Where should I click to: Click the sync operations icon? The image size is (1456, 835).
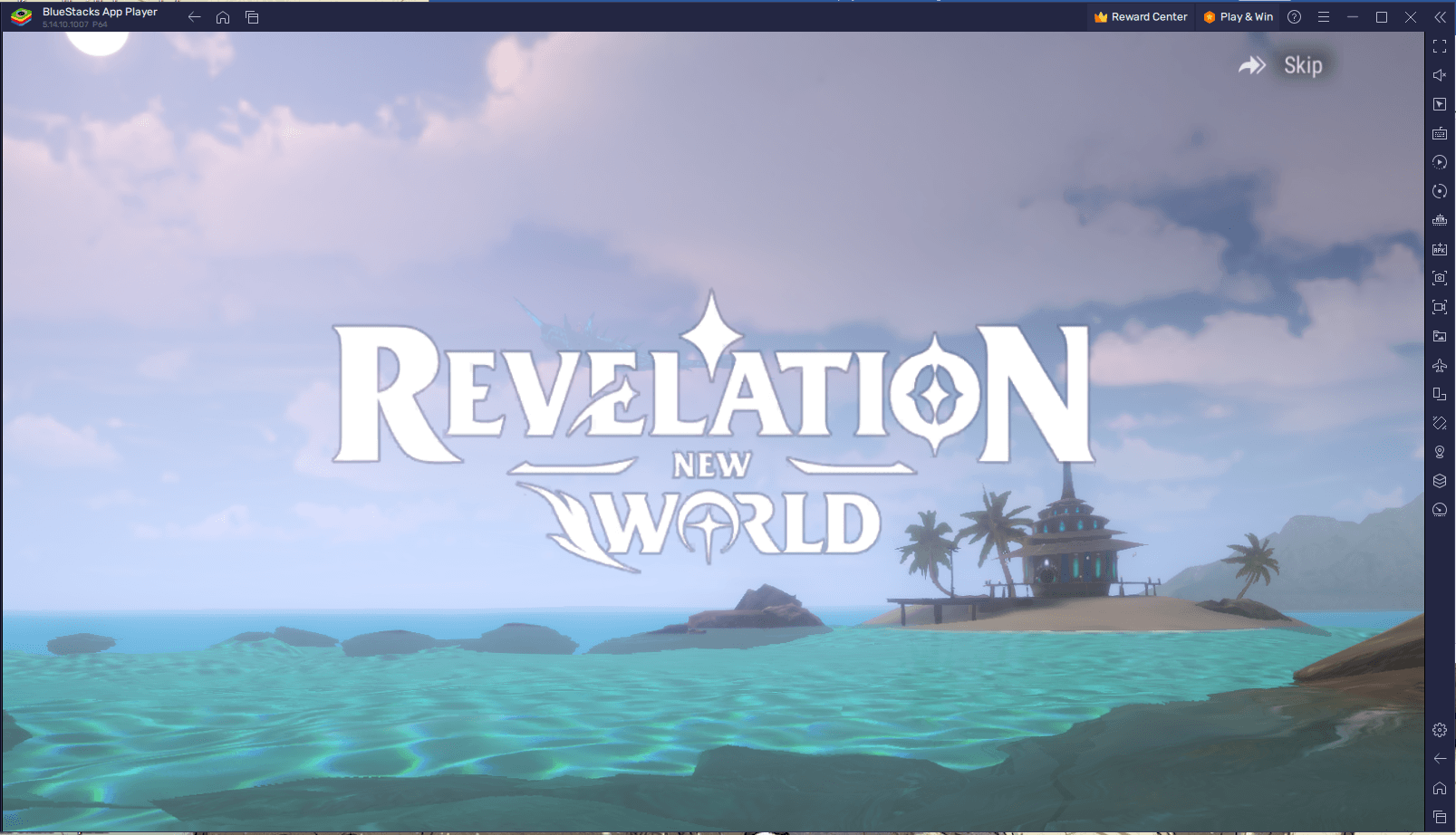(x=1440, y=191)
